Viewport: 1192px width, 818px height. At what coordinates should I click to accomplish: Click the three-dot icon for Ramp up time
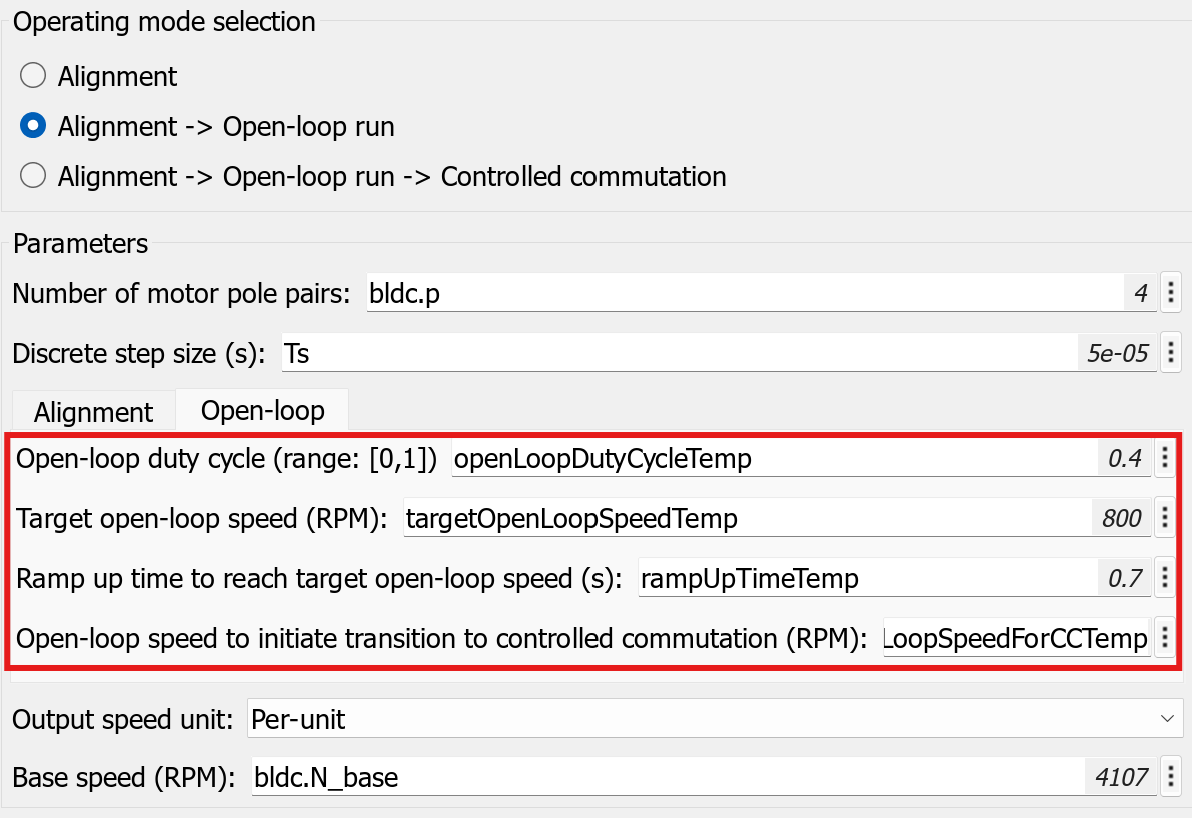pos(1164,578)
